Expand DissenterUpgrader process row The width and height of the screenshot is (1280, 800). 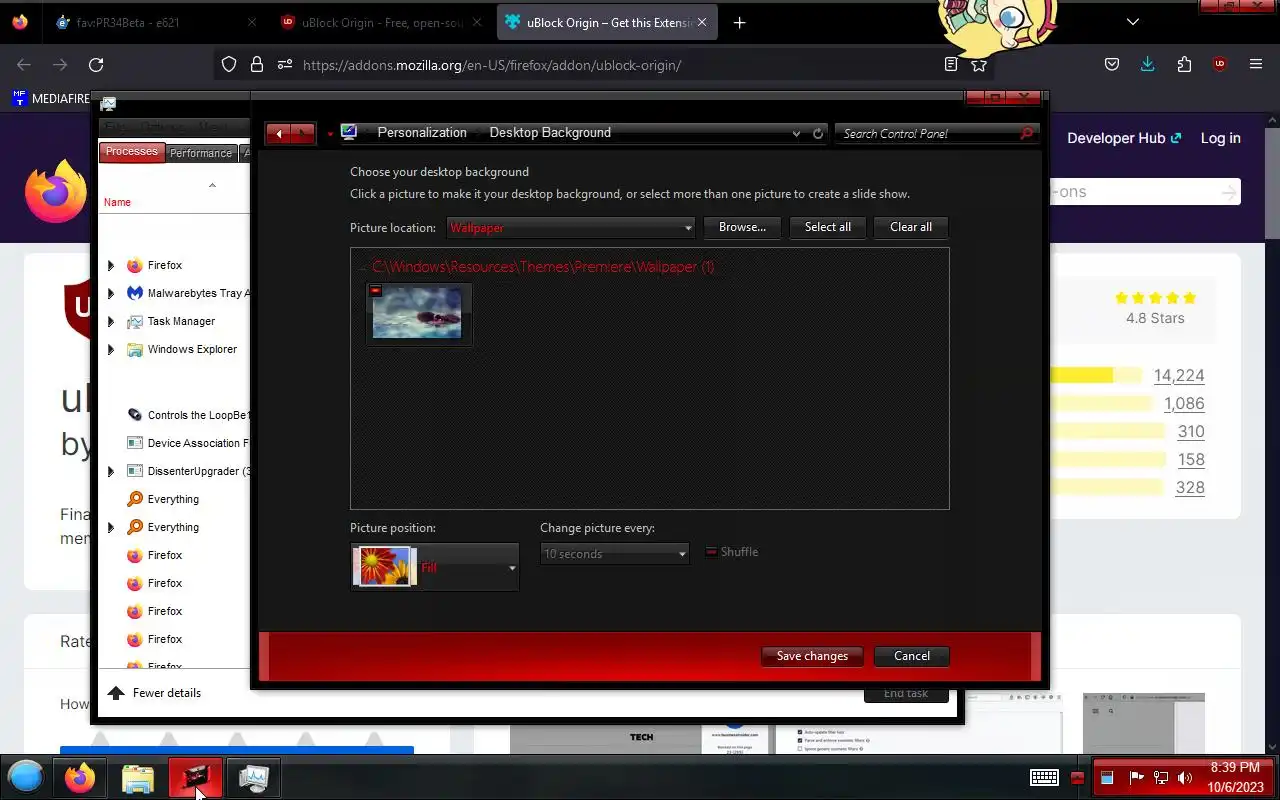pyautogui.click(x=111, y=472)
